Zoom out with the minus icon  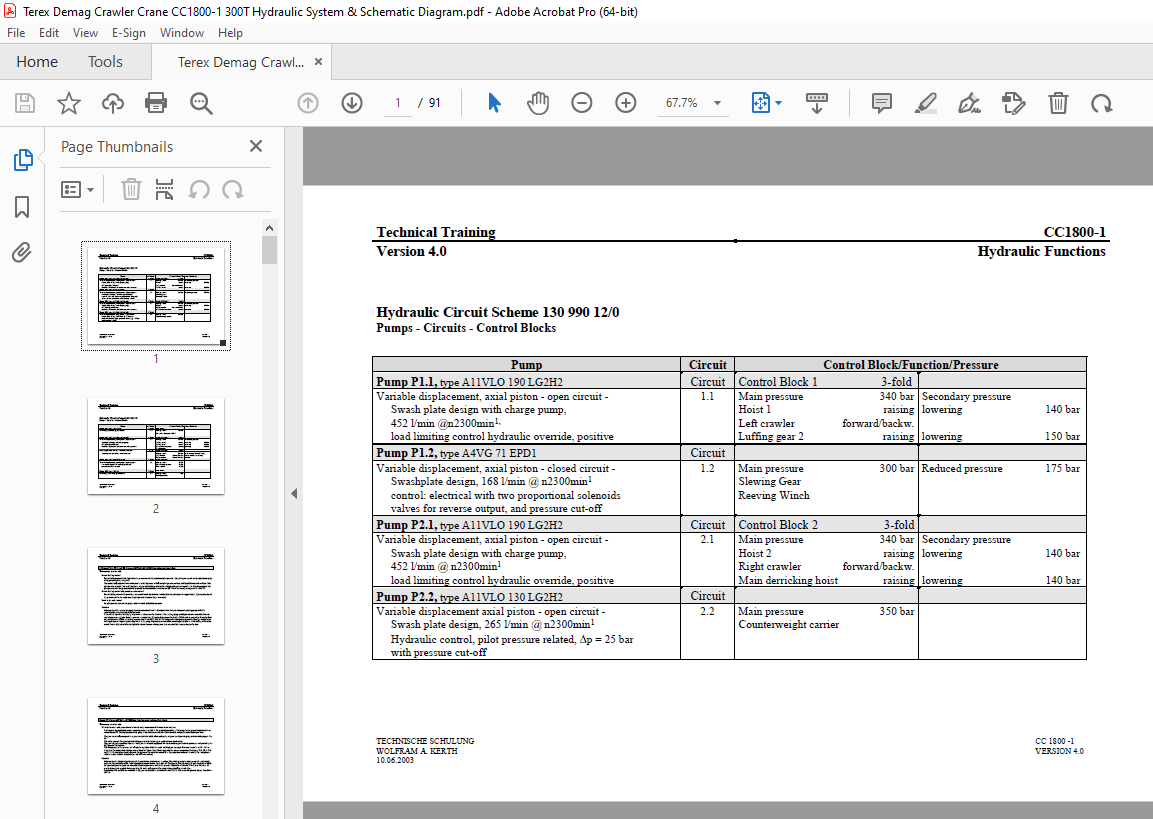[582, 103]
